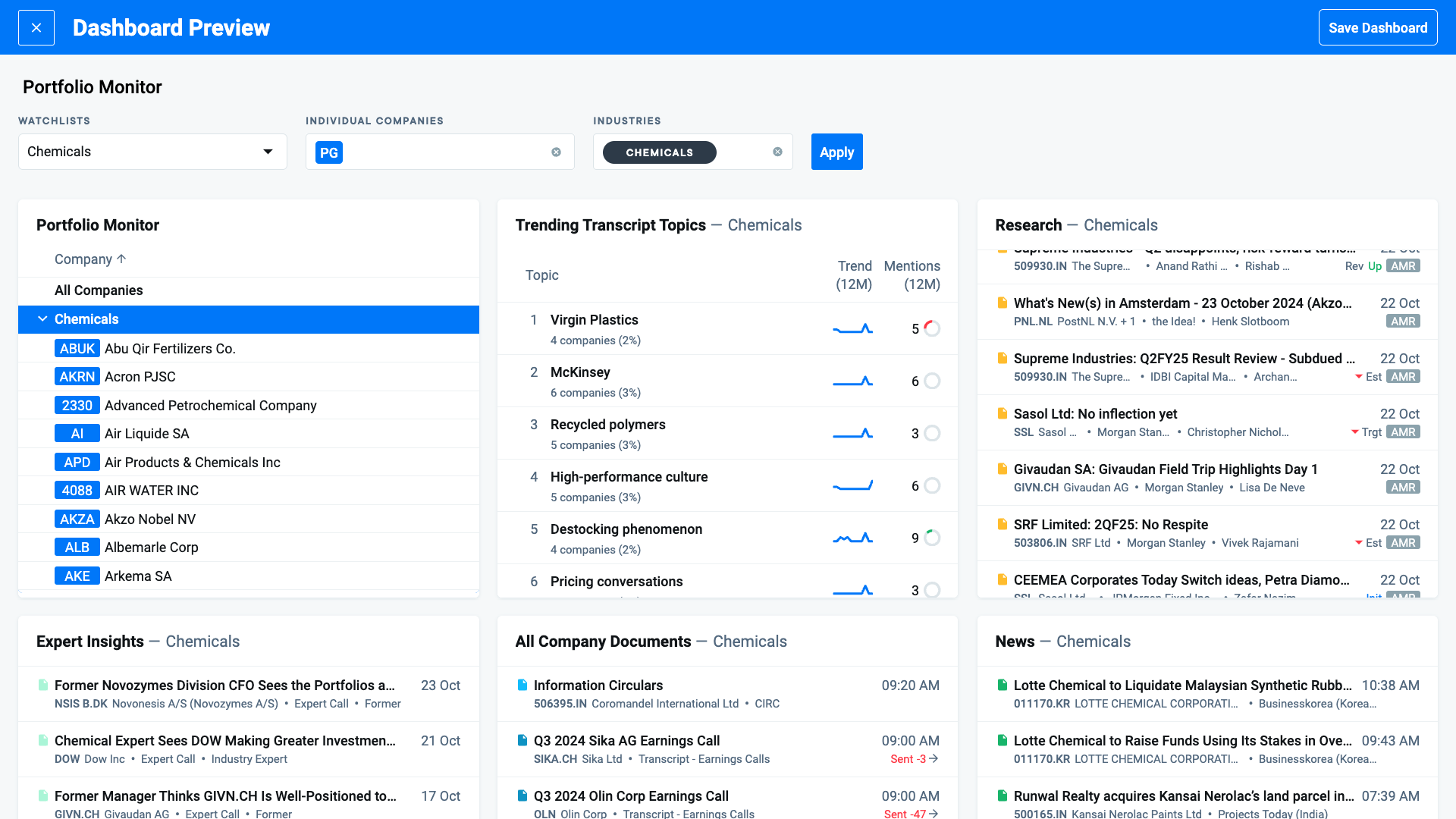The width and height of the screenshot is (1456, 819).
Task: Clear the Individual Companies field
Action: point(556,152)
